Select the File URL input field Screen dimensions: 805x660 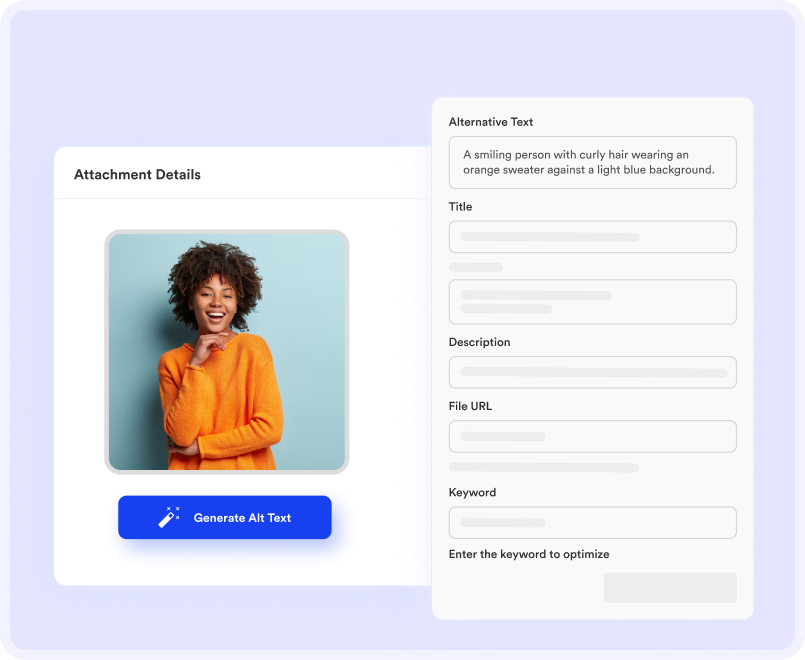point(592,436)
